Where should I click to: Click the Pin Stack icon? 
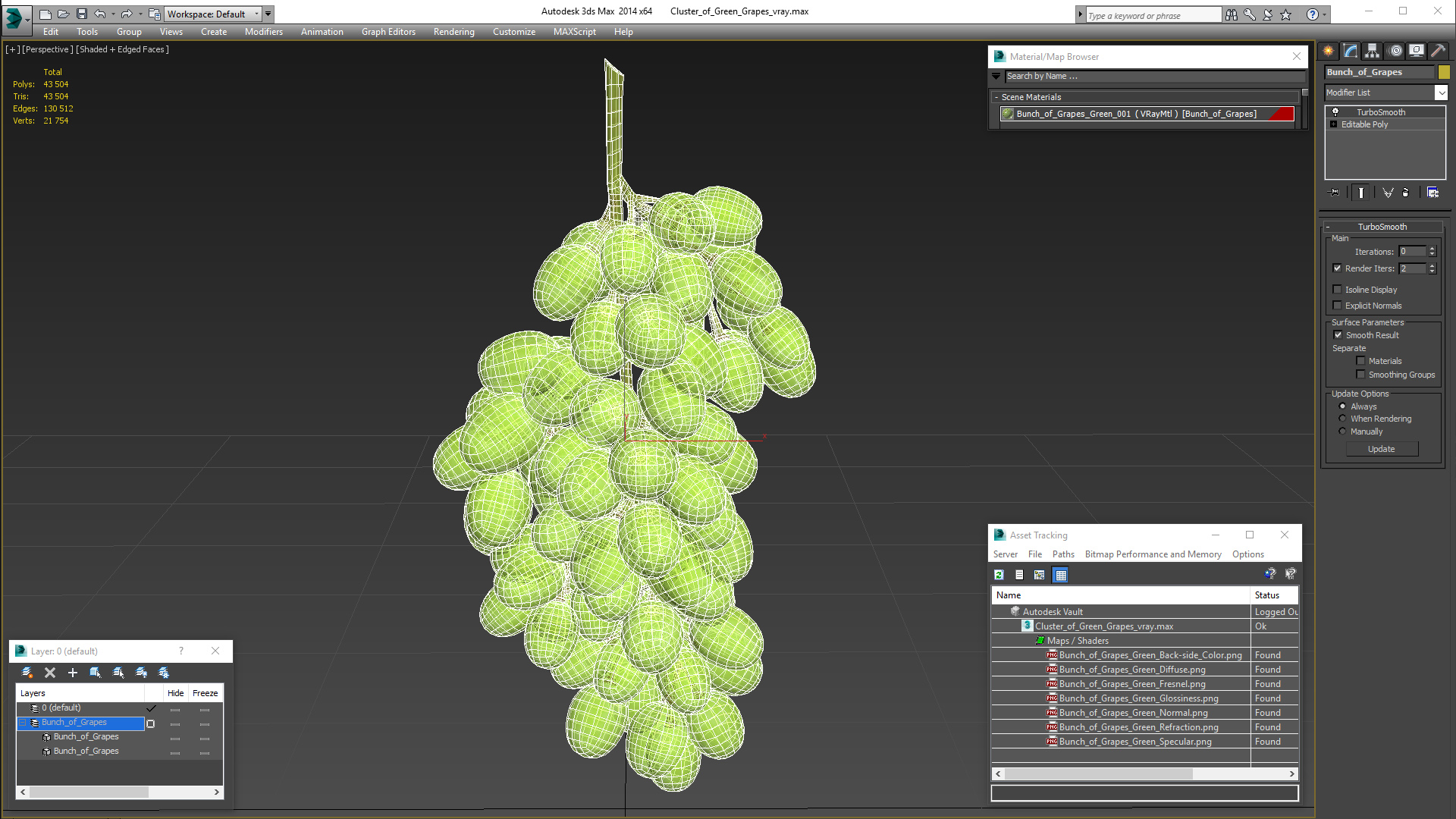1335,193
